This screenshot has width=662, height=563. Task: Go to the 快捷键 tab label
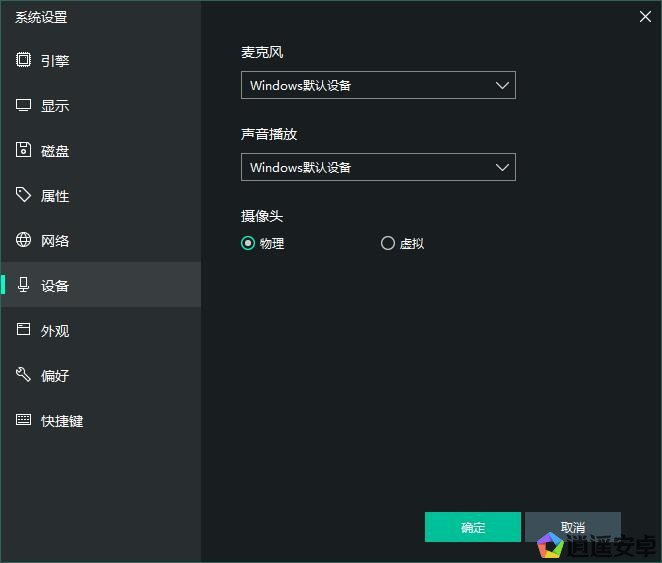coord(62,421)
